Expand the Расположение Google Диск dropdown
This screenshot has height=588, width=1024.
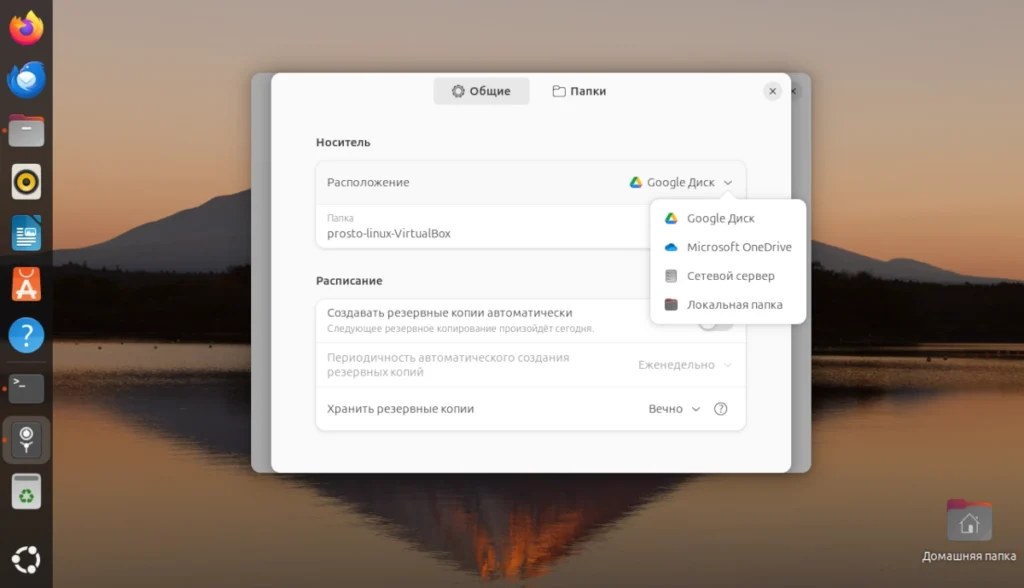(680, 182)
